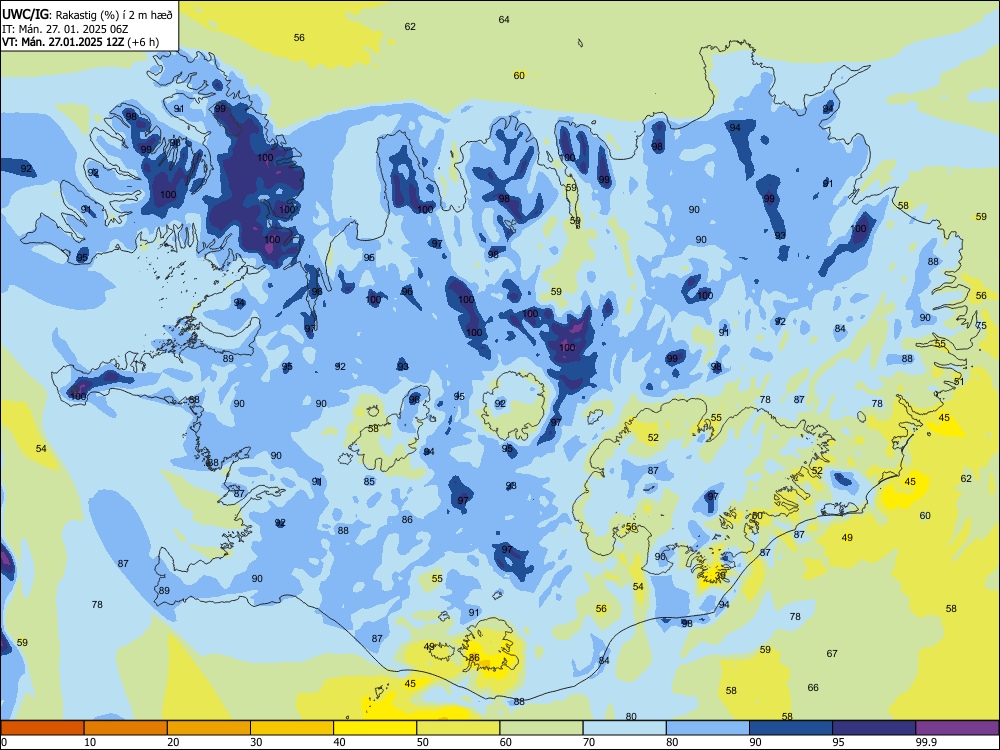The width and height of the screenshot is (1000, 750).
Task: Click the map humidity value '85'
Action: [x=369, y=482]
